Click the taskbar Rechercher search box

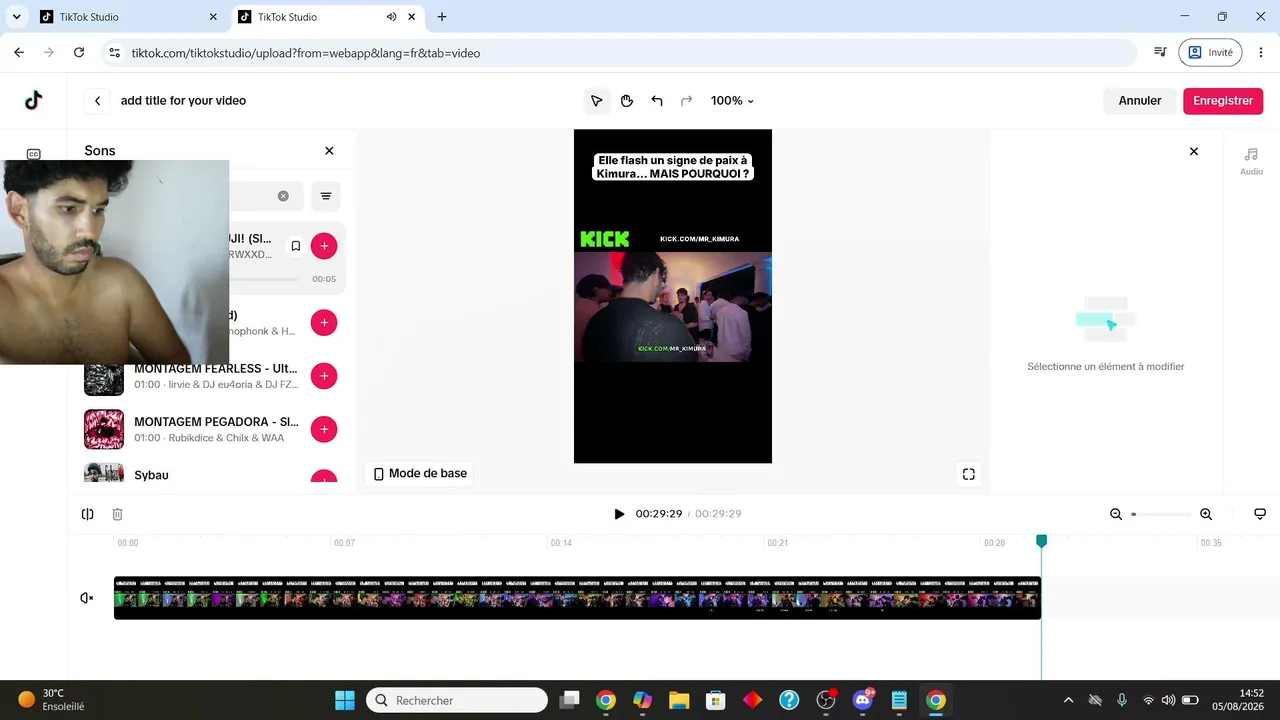457,700
